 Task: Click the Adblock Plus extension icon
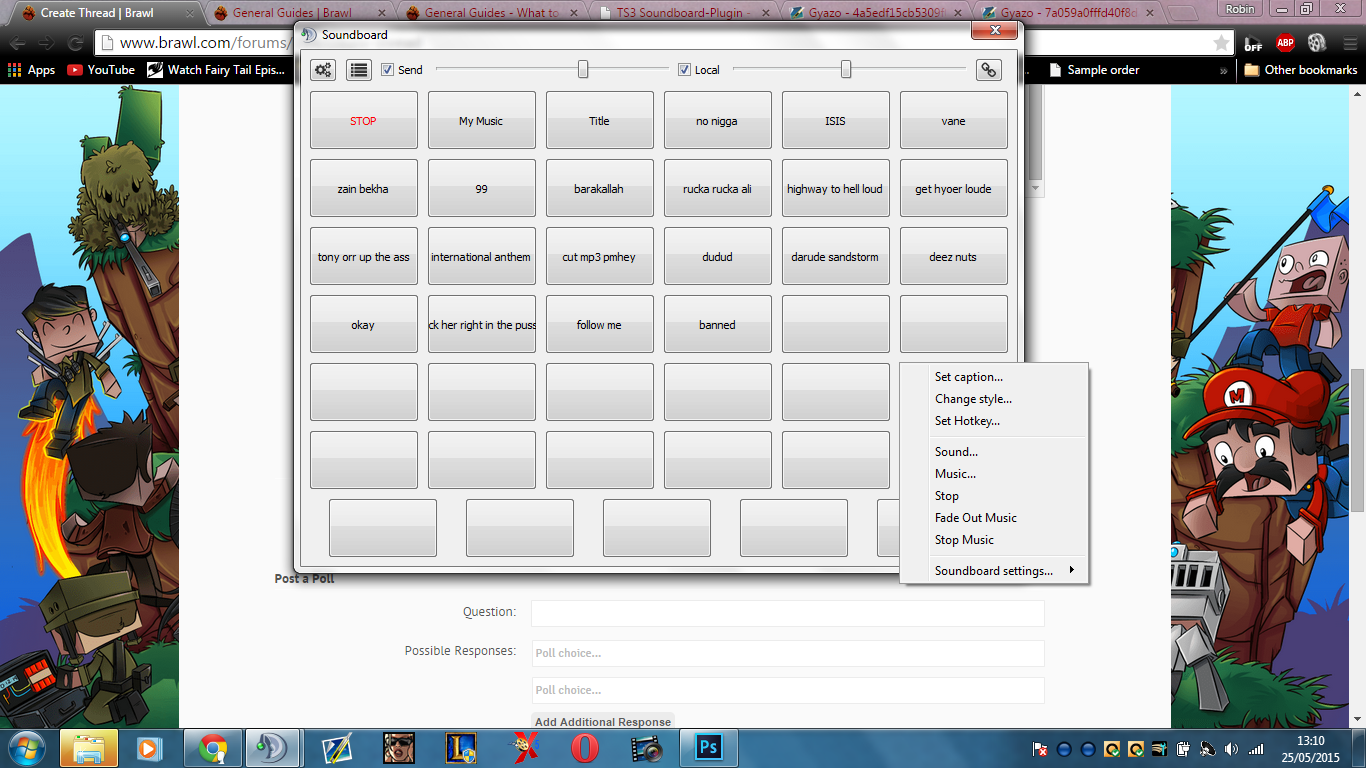coord(1285,43)
